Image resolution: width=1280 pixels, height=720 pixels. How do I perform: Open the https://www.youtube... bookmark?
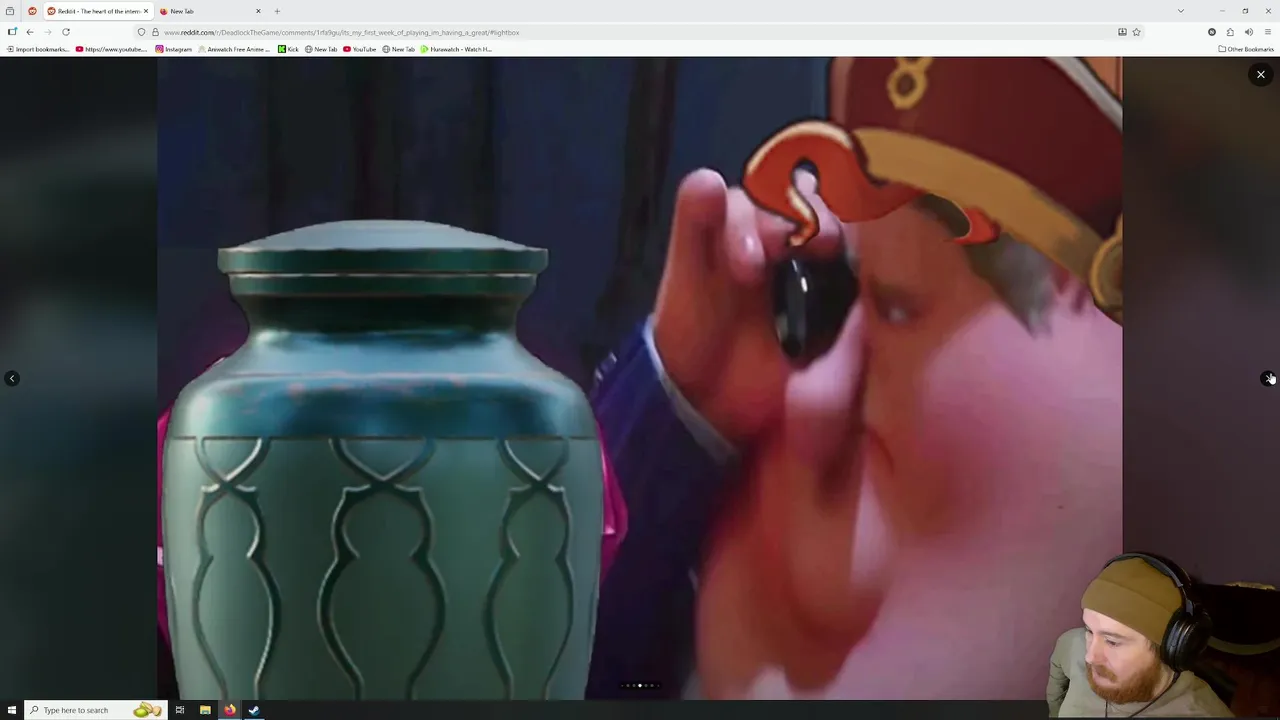click(111, 49)
